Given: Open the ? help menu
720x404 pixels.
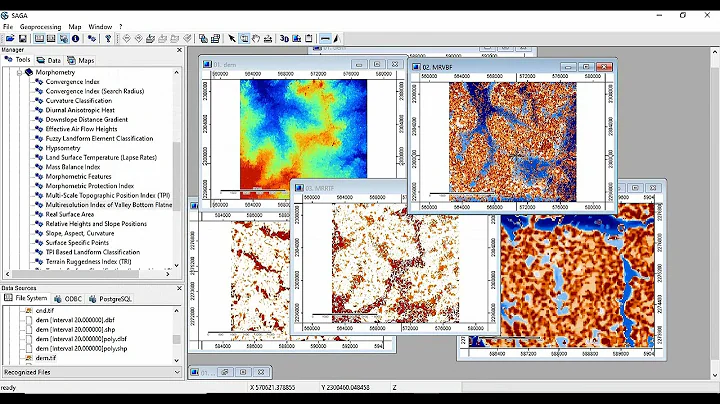Looking at the screenshot, I should click(x=121, y=27).
